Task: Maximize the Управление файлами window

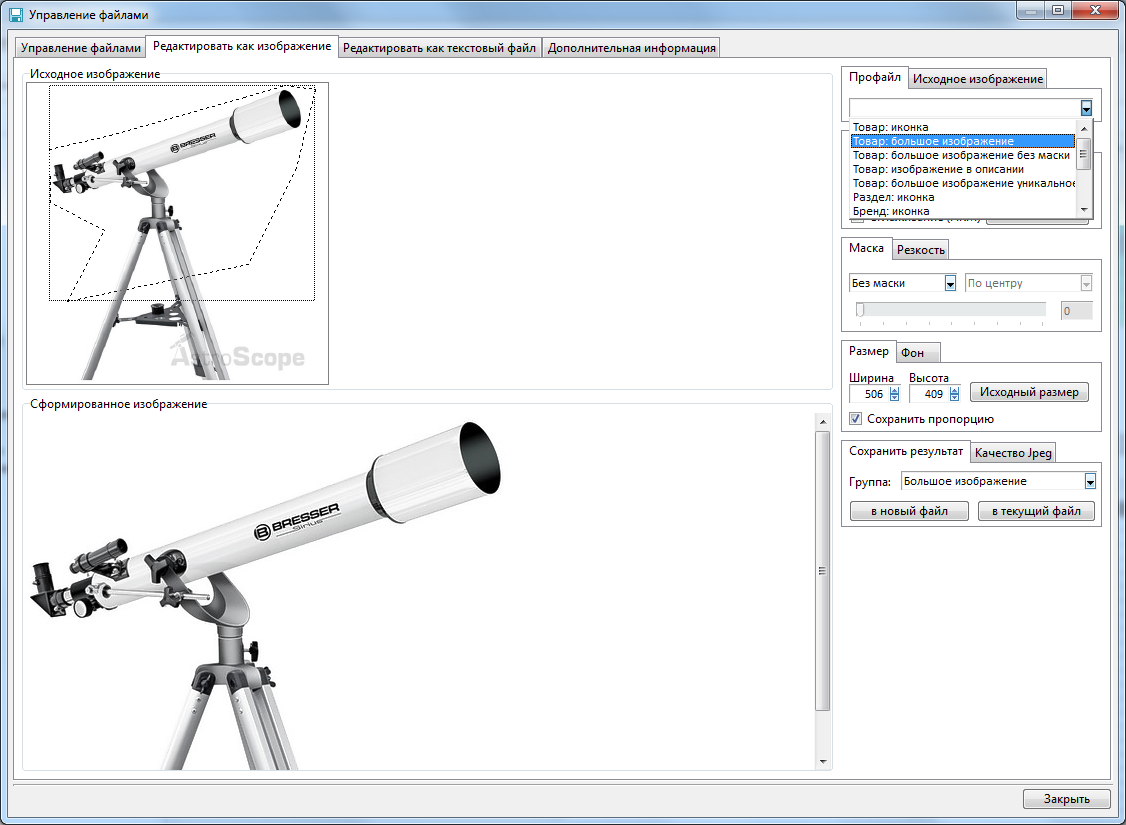Action: [x=1057, y=10]
